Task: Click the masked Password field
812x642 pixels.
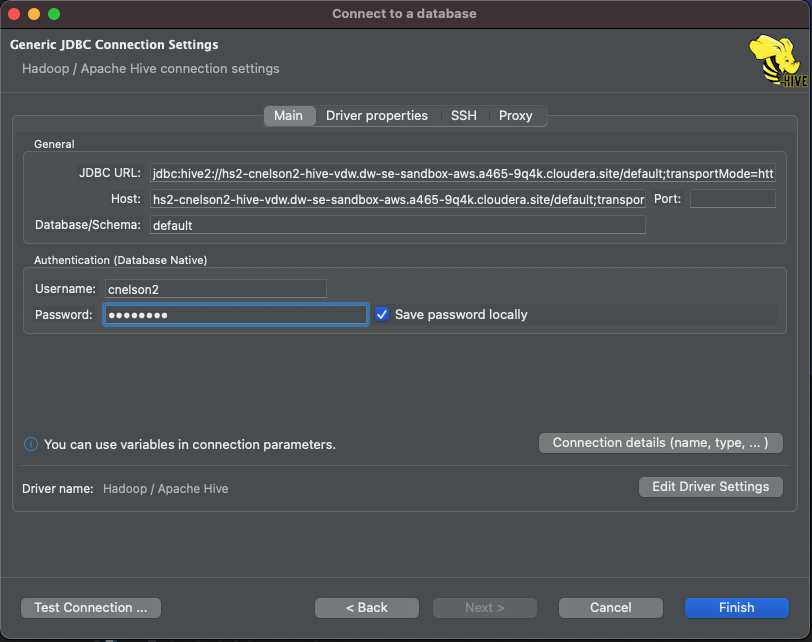Action: click(235, 315)
